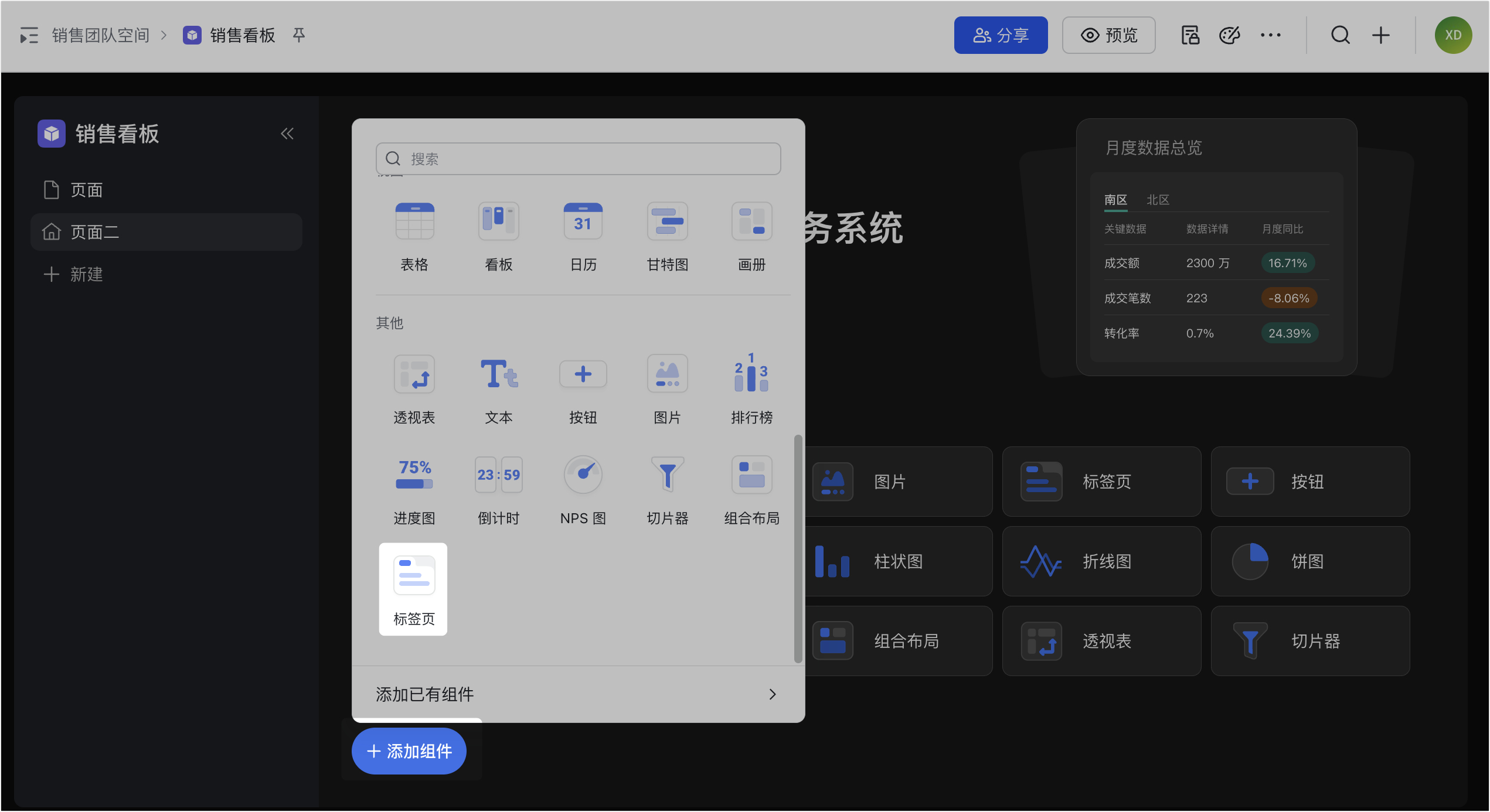Select the 按钮 card on the dark canvas

tap(1310, 482)
